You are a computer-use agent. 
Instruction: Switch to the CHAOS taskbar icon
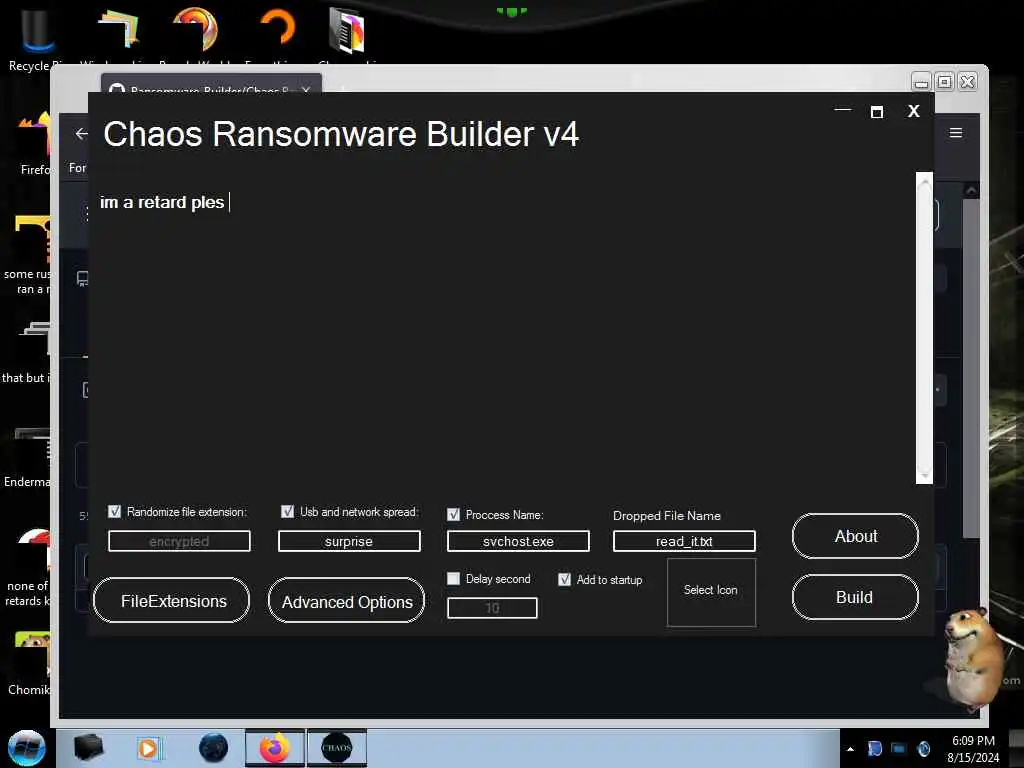(x=337, y=748)
